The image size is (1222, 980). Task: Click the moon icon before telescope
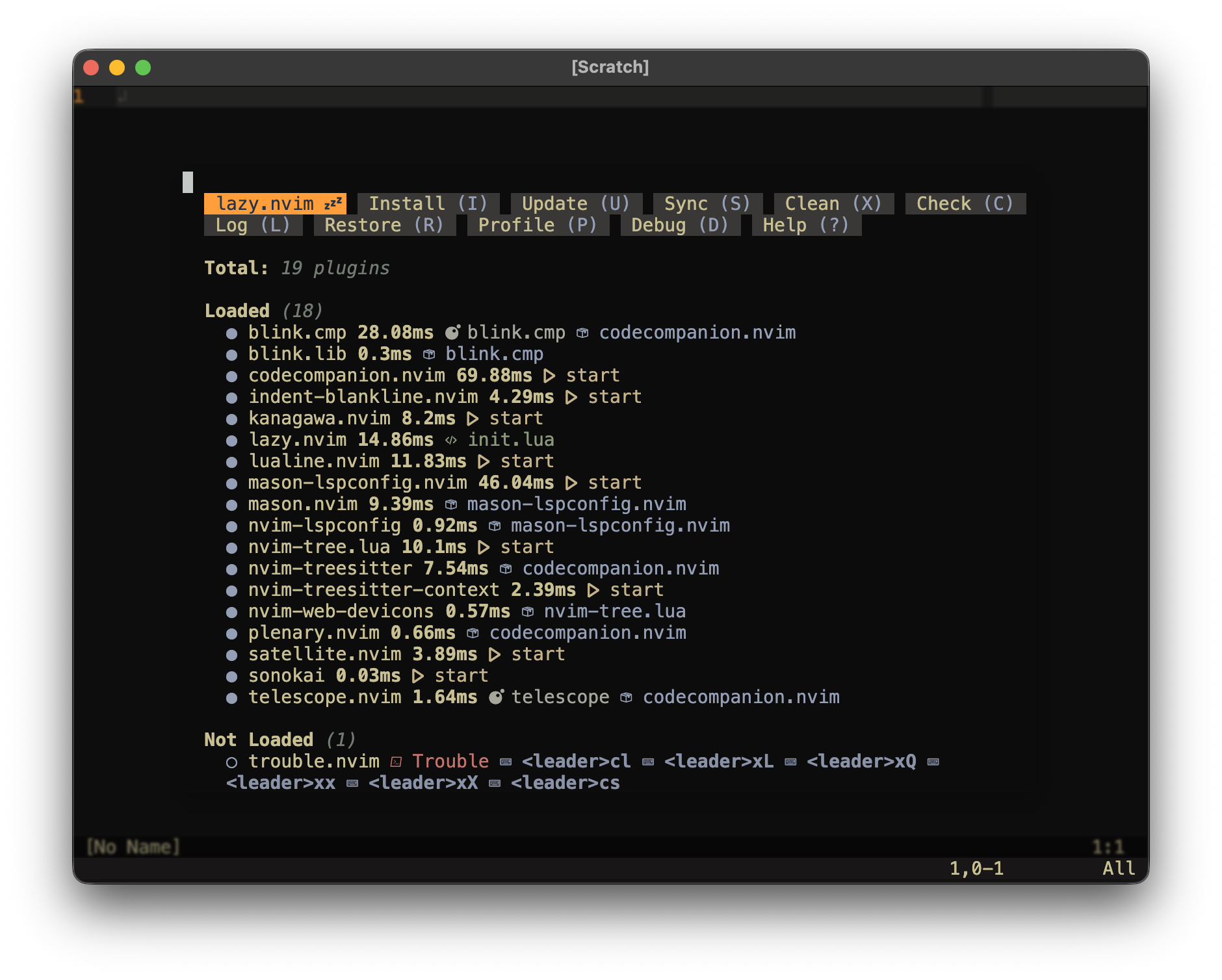pos(496,697)
